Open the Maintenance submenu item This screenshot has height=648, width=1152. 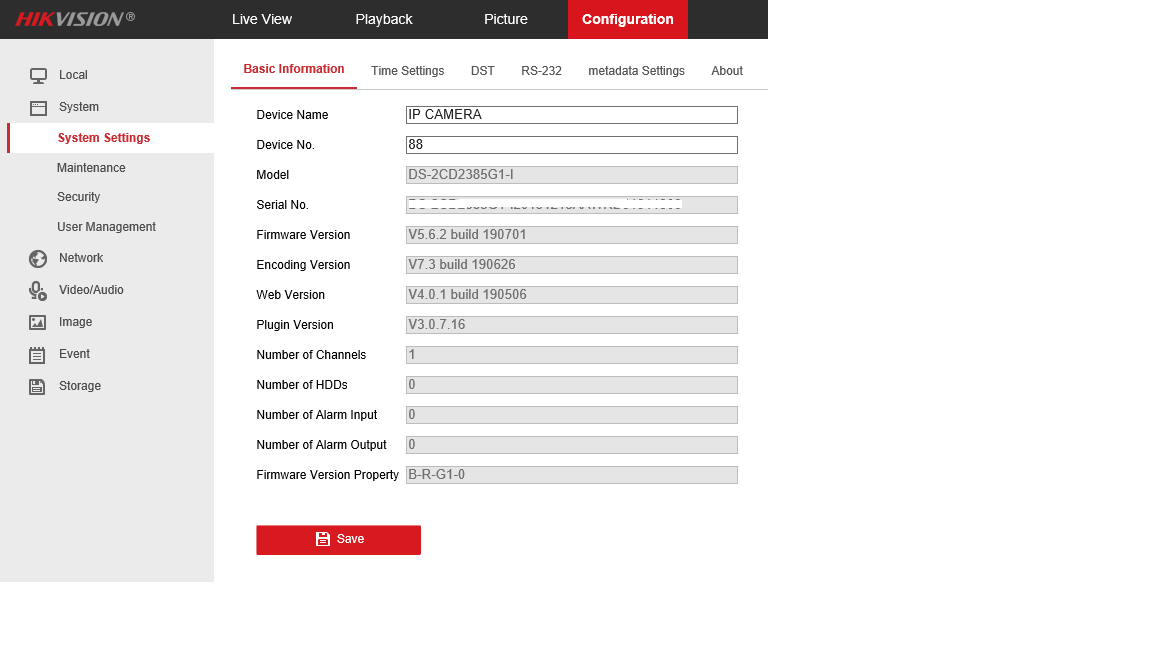[91, 168]
